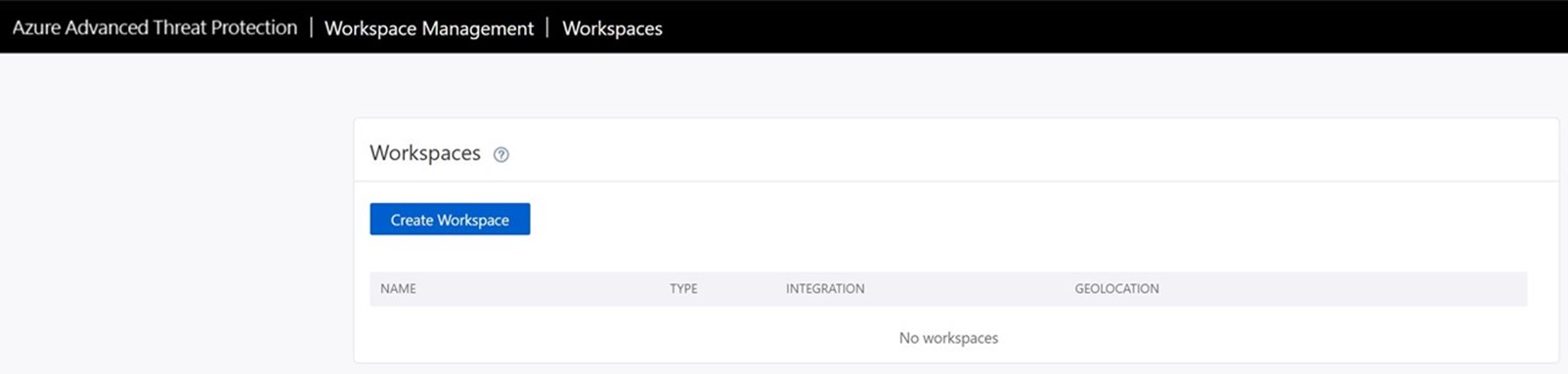The image size is (1568, 374).
Task: Click header row gap between NAME and TYPE
Action: tap(543, 289)
